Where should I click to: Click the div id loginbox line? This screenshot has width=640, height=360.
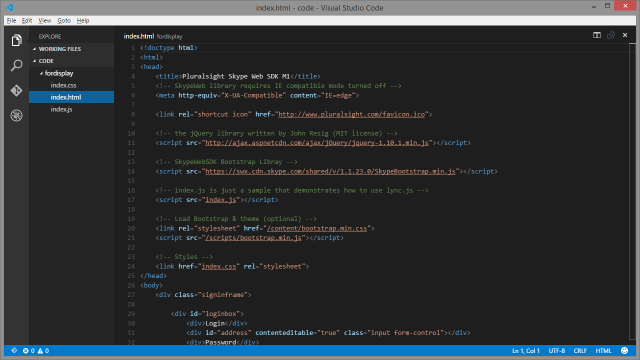207,314
